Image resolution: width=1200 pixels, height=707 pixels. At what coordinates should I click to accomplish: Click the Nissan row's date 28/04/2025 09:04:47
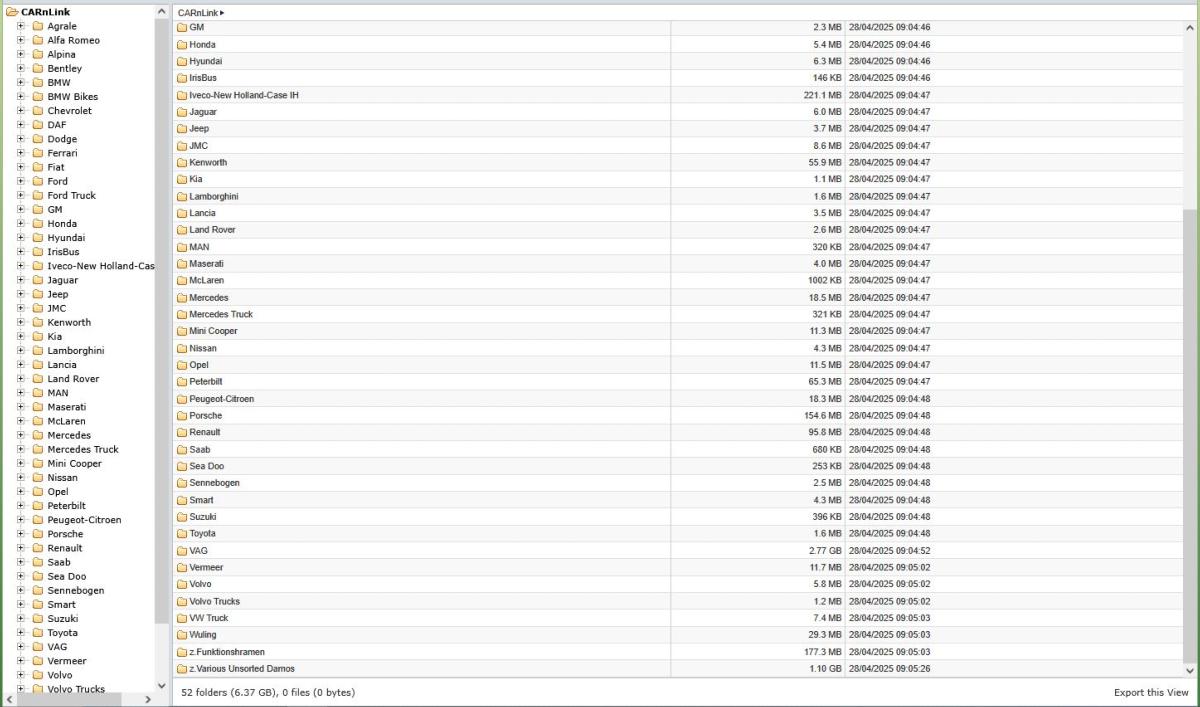[889, 348]
